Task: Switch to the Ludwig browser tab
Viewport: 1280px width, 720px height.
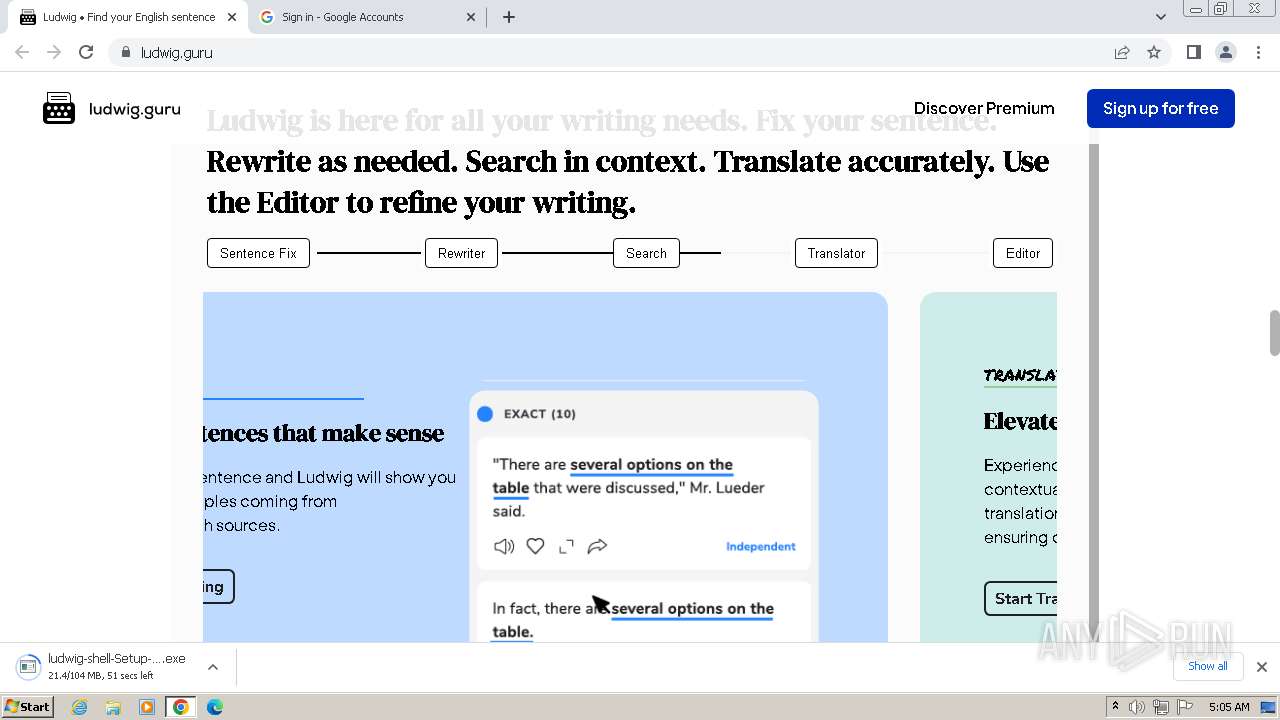Action: [128, 17]
